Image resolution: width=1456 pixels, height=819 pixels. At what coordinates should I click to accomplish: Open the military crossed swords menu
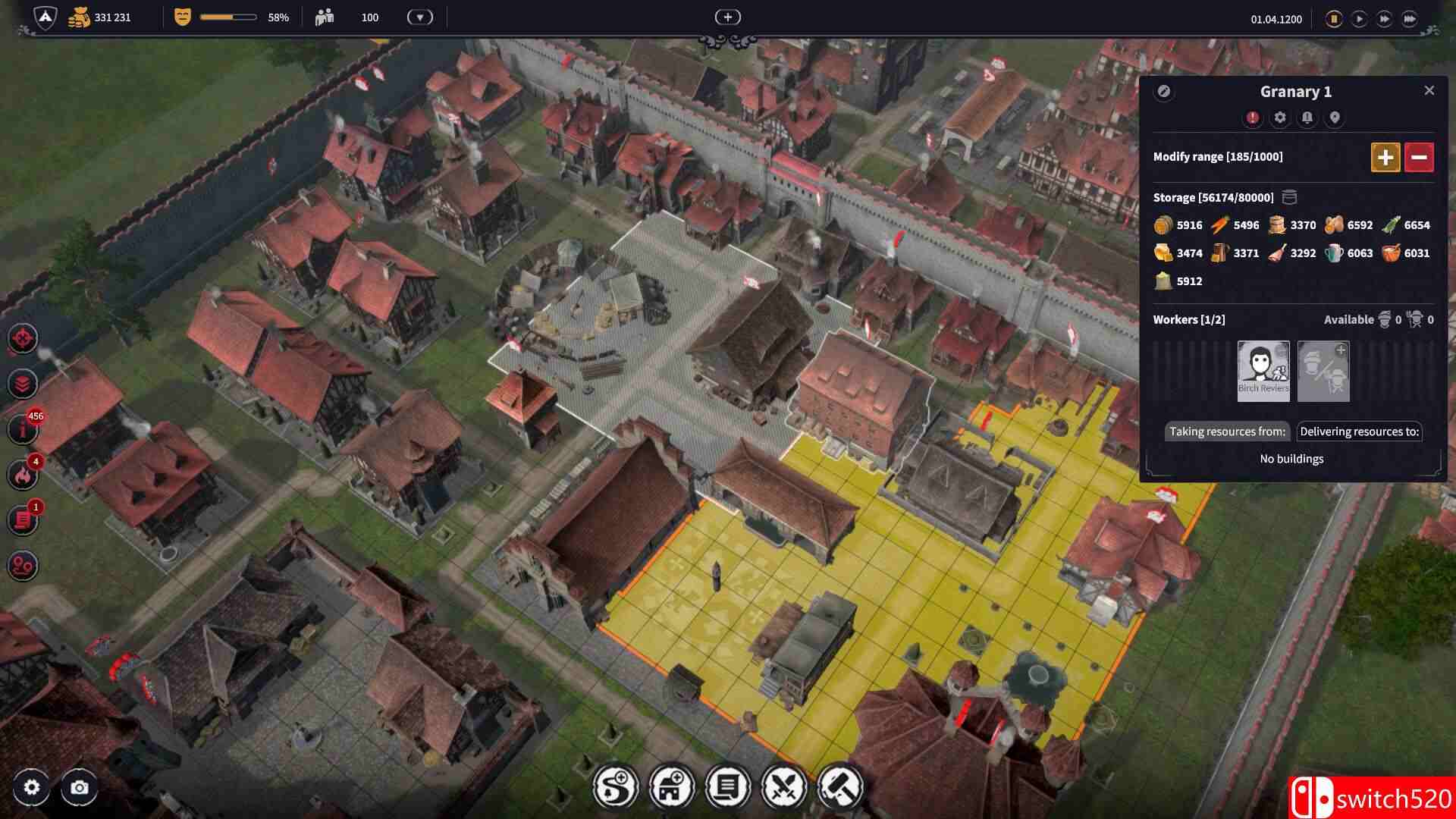tap(783, 786)
